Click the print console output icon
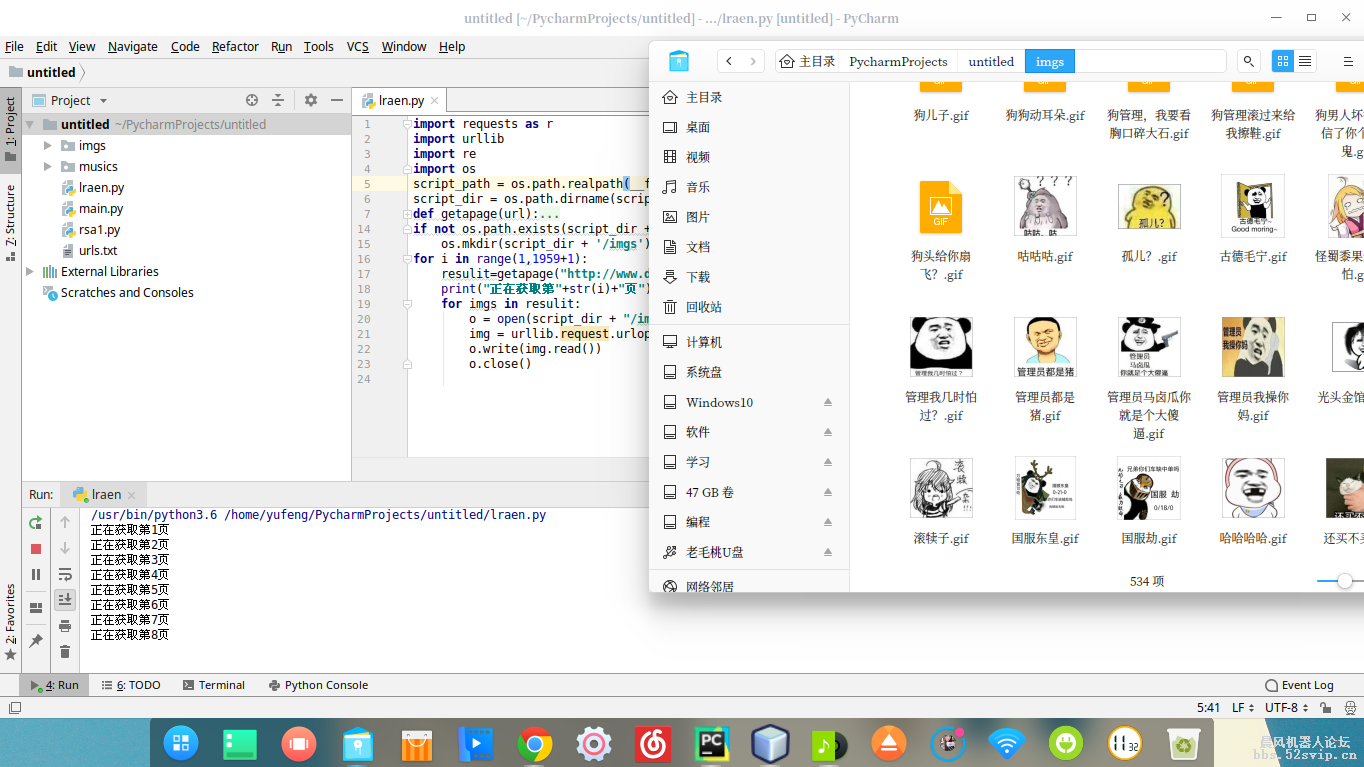1364x767 pixels. point(65,626)
